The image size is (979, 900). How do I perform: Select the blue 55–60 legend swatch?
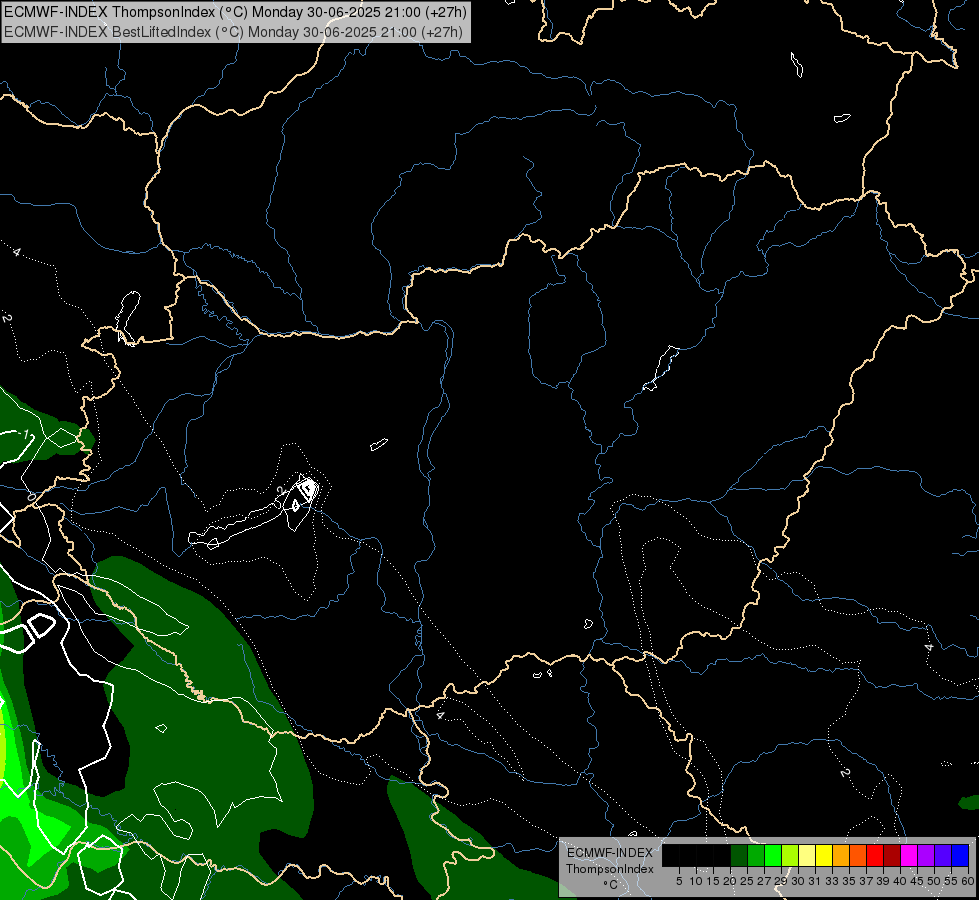[x=960, y=855]
